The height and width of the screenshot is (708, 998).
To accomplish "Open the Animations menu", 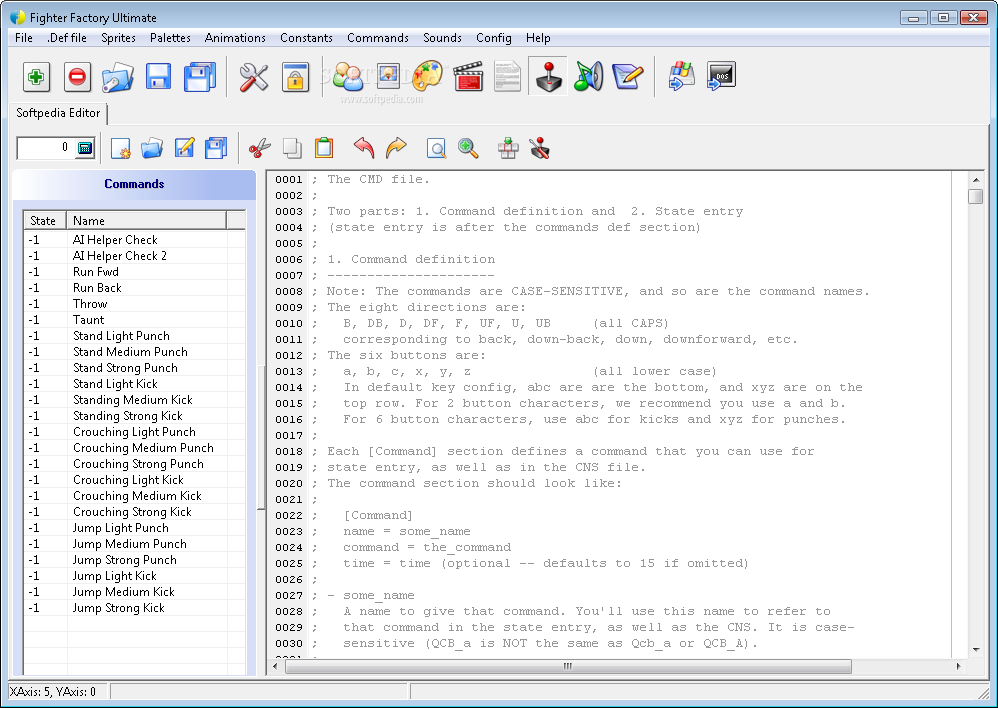I will pyautogui.click(x=235, y=38).
